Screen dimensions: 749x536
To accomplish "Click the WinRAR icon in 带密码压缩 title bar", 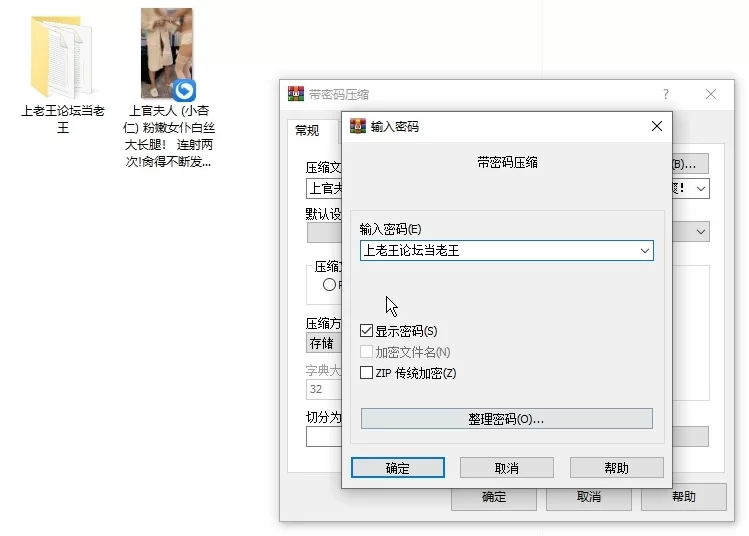I will point(295,94).
